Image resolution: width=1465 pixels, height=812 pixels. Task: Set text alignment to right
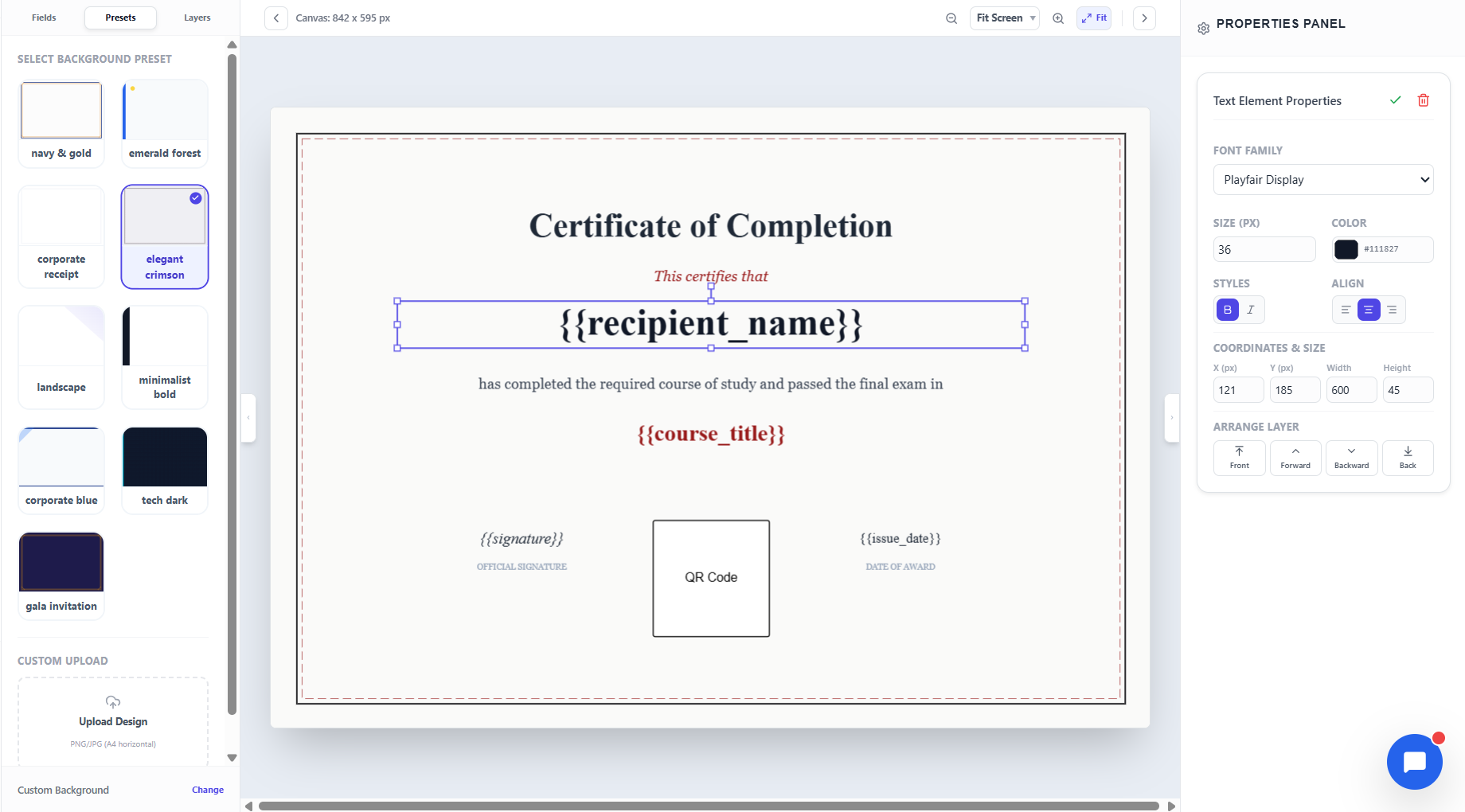(1392, 310)
